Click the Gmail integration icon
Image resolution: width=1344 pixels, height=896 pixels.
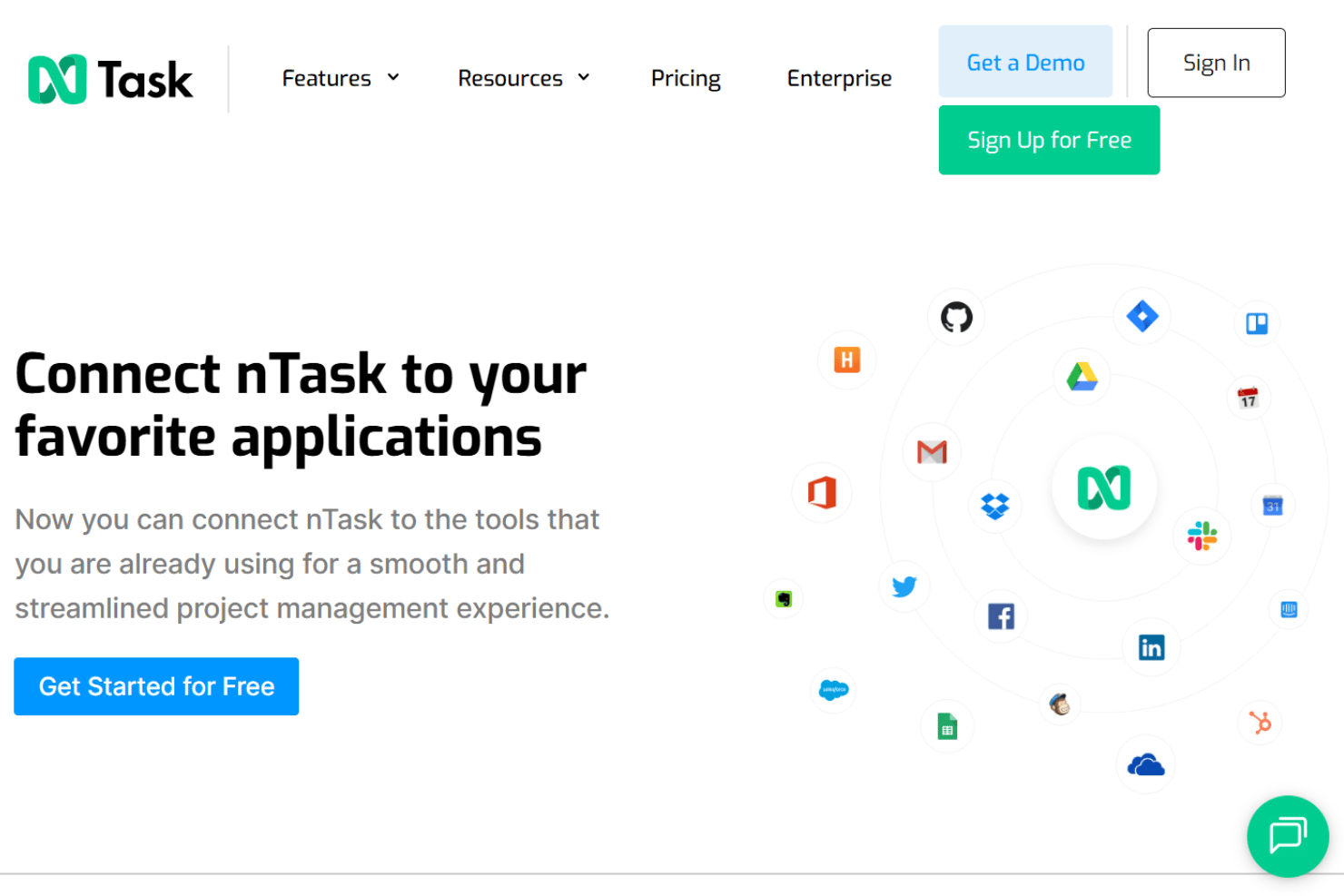(x=932, y=451)
